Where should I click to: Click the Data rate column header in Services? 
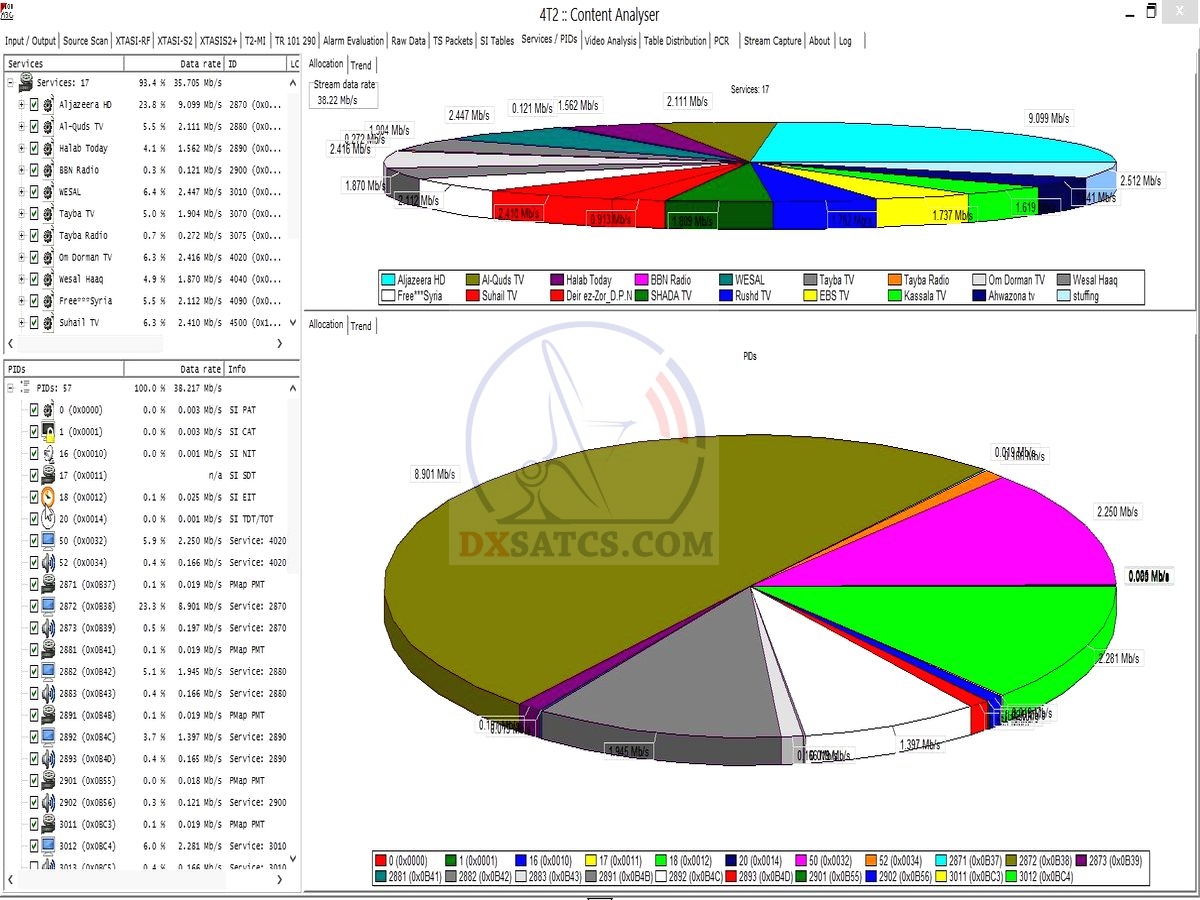point(173,63)
